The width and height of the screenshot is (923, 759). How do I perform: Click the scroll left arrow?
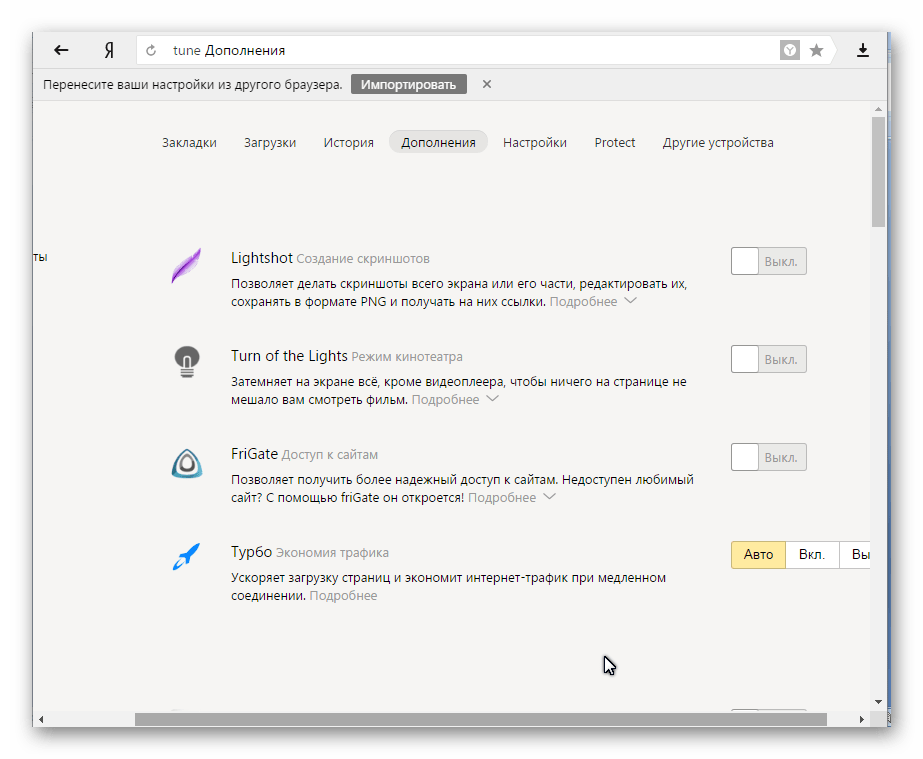click(x=41, y=719)
